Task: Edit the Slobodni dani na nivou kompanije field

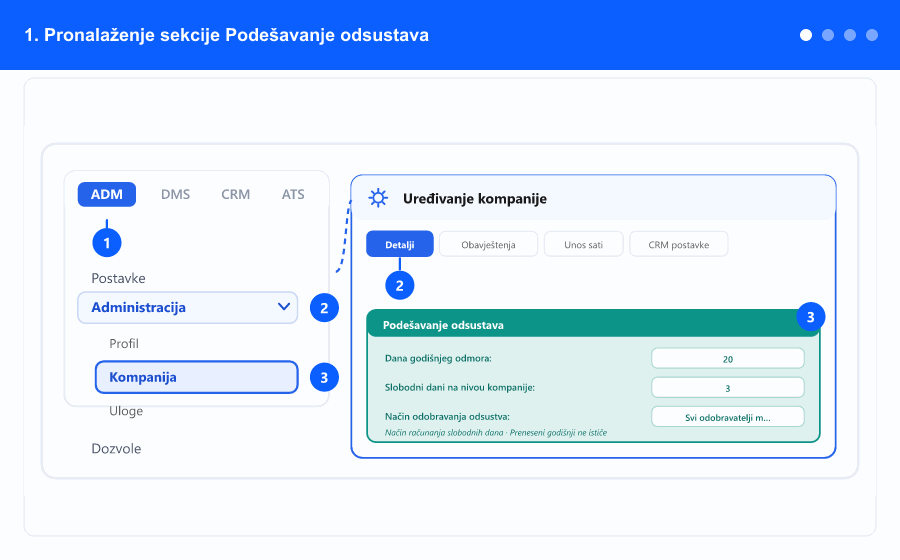Action: click(727, 388)
